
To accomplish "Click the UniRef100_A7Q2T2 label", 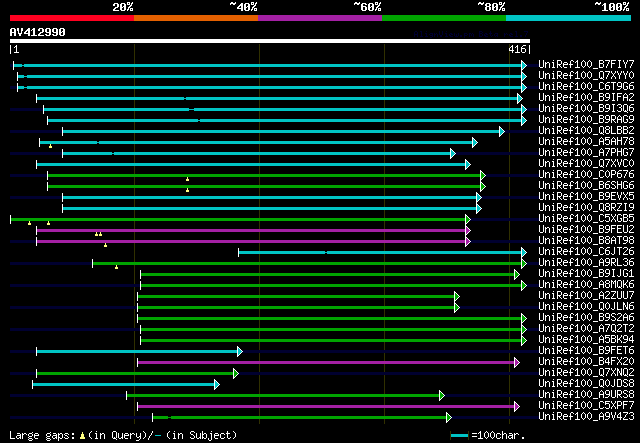I will tap(586, 329).
